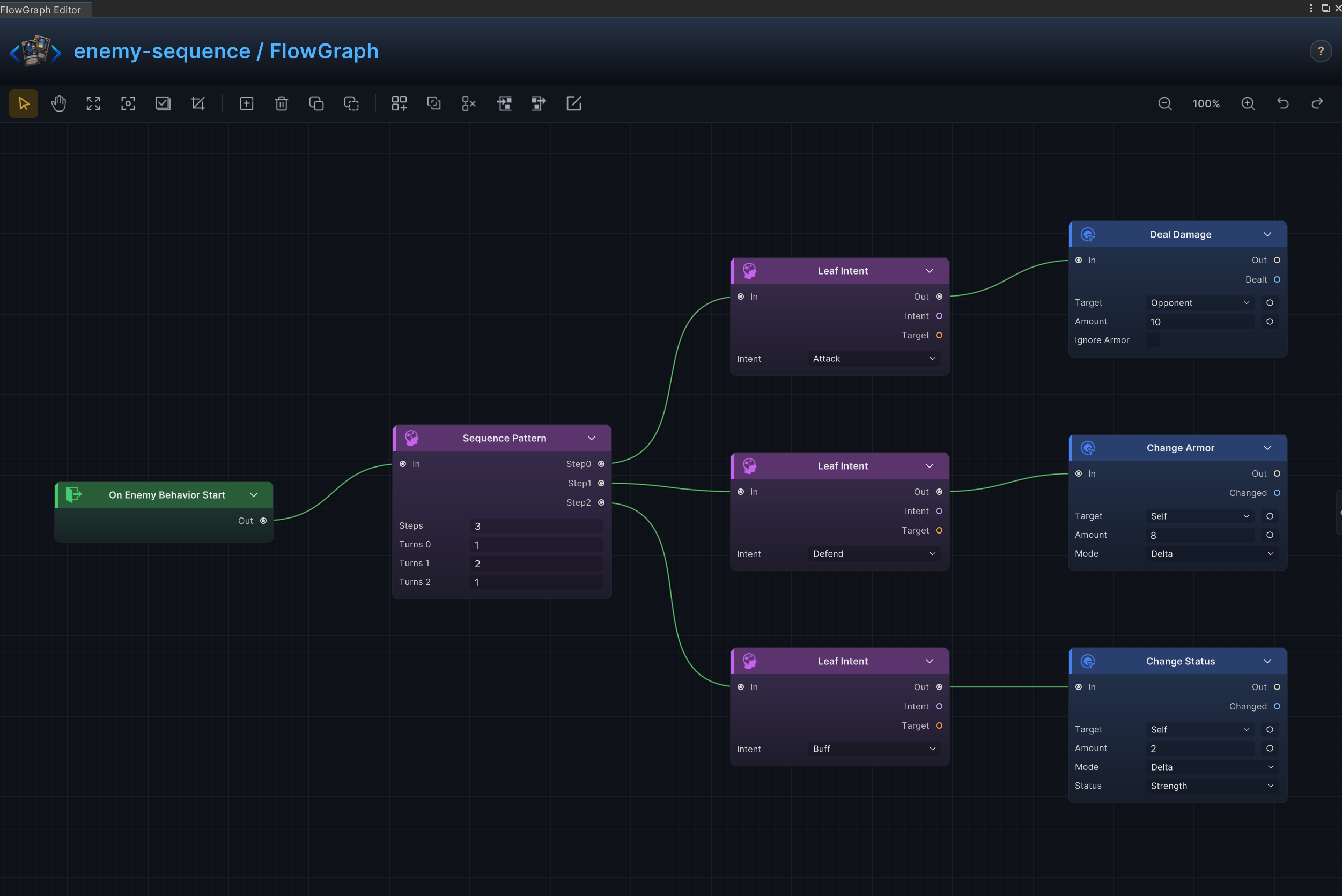Select the pointer selection tool

pyautogui.click(x=24, y=103)
